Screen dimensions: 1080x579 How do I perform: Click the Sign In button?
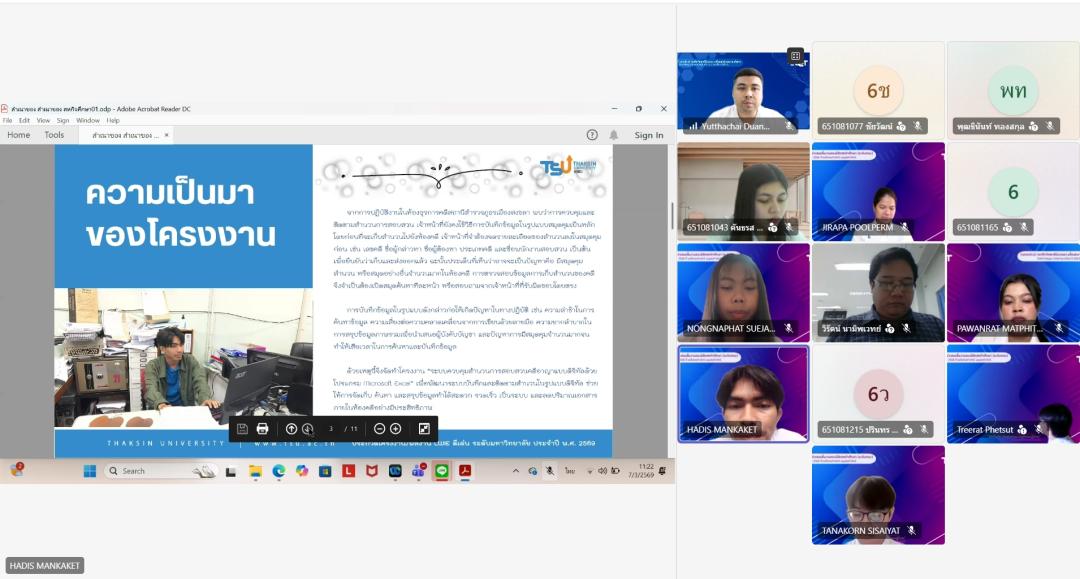pos(648,135)
